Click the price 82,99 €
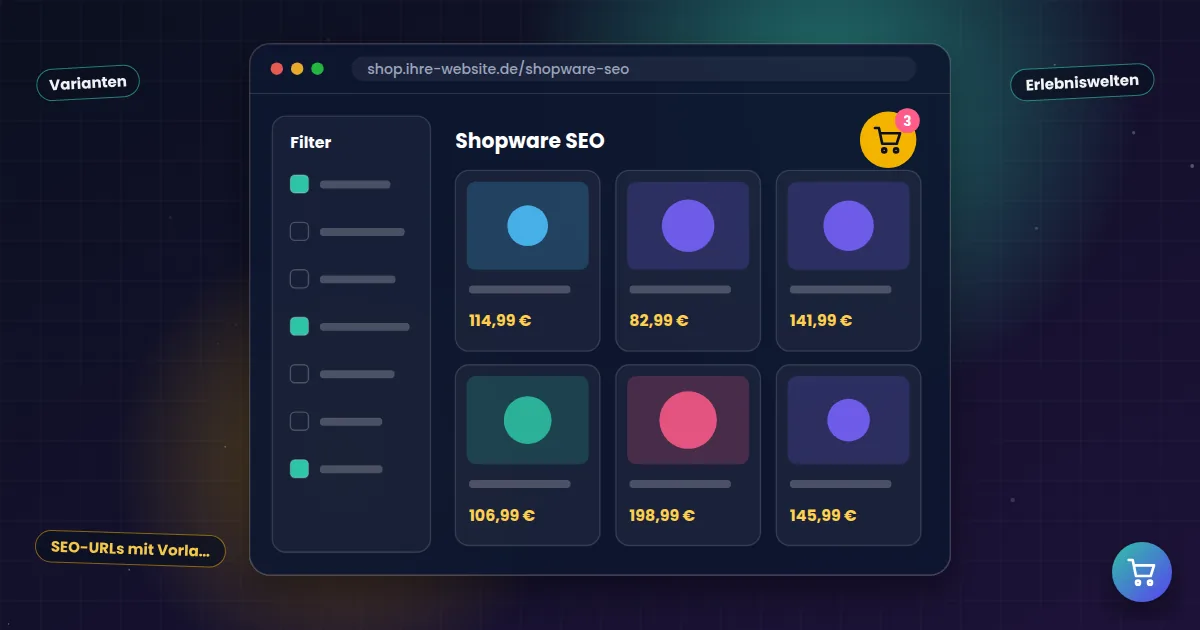This screenshot has height=630, width=1200. (659, 321)
